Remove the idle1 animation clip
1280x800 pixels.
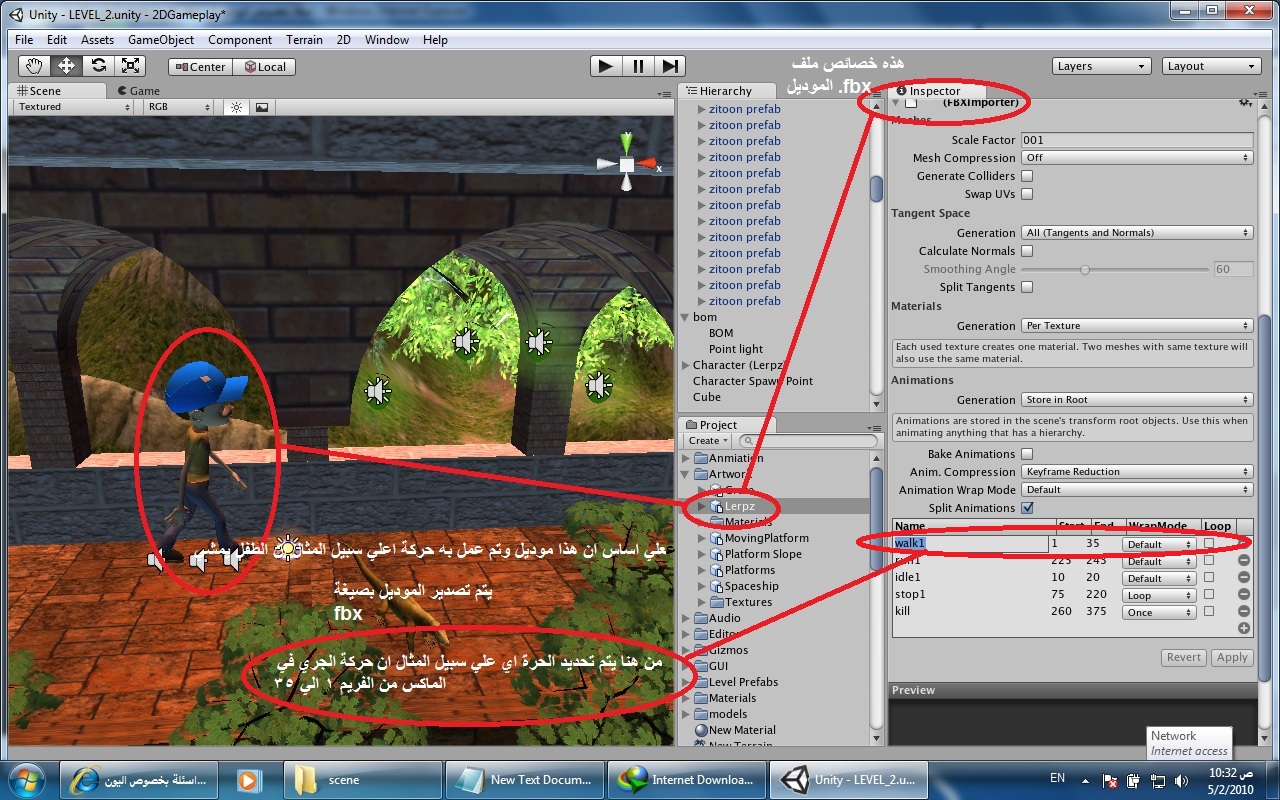(x=1244, y=578)
